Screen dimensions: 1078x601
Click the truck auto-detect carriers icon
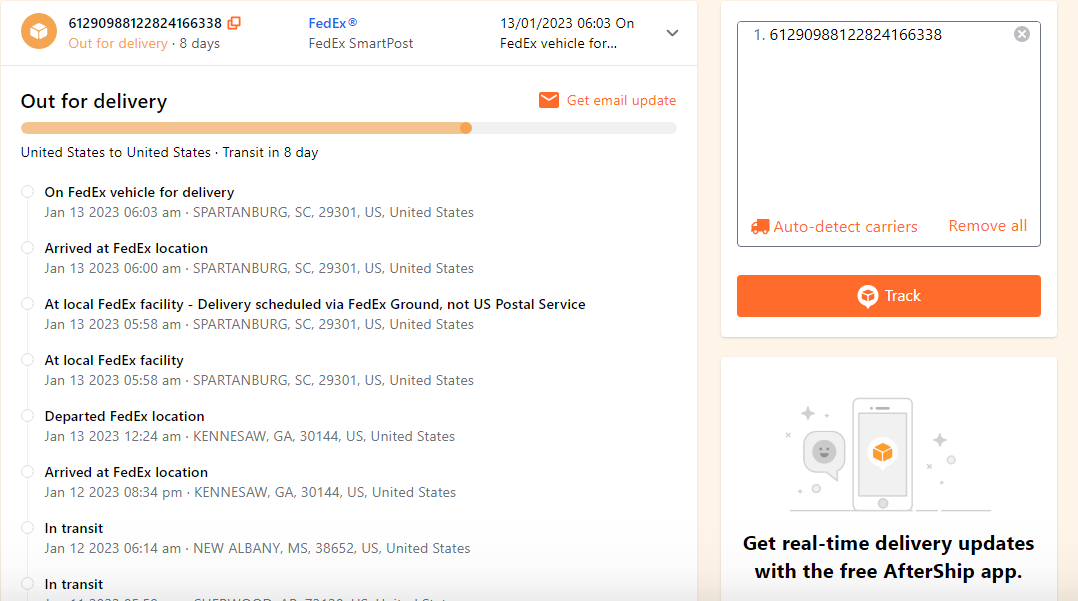point(760,227)
